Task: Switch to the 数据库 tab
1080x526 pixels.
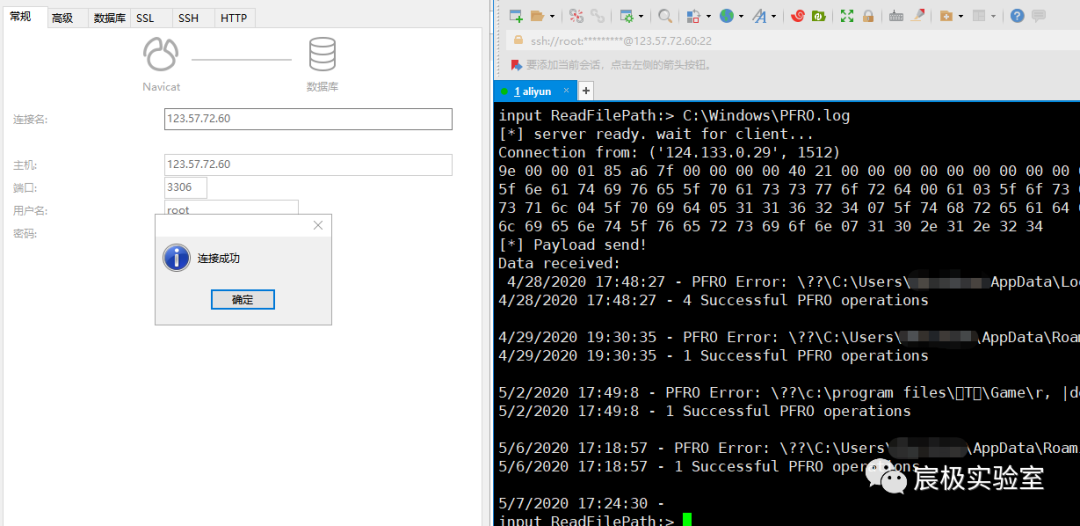Action: pos(110,19)
